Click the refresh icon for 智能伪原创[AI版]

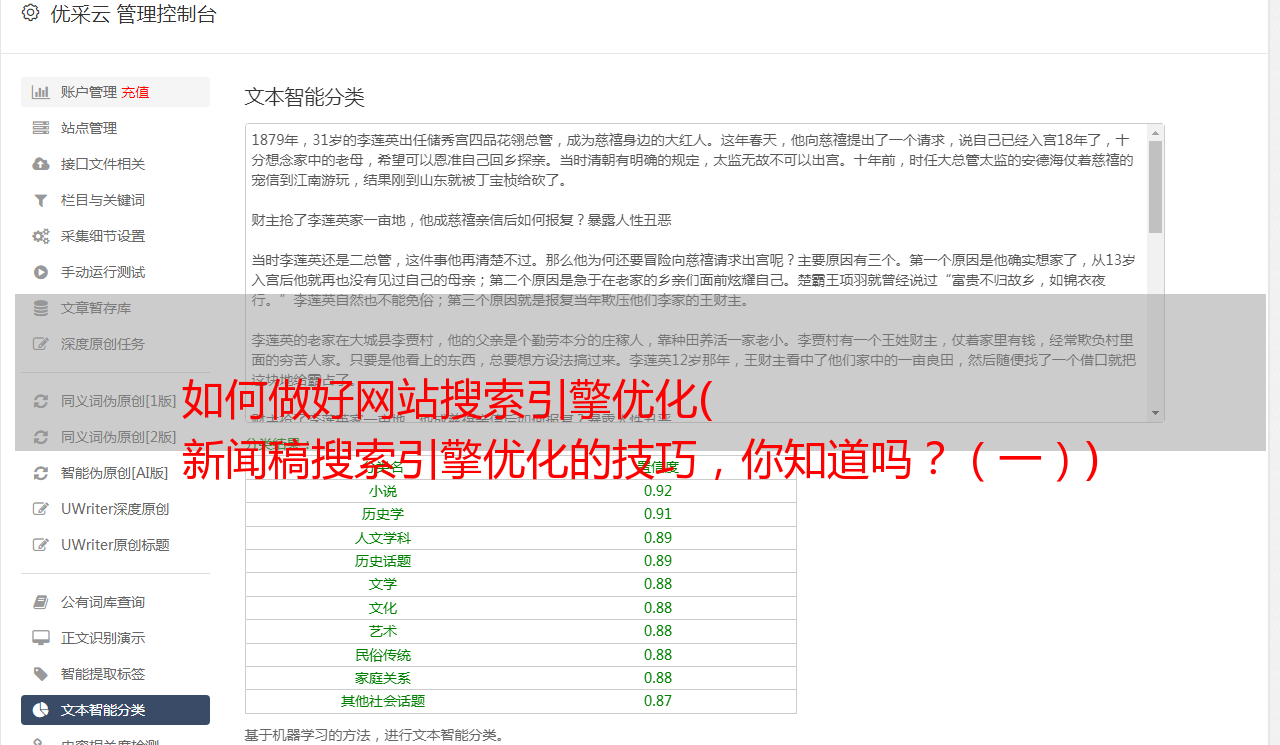[41, 473]
